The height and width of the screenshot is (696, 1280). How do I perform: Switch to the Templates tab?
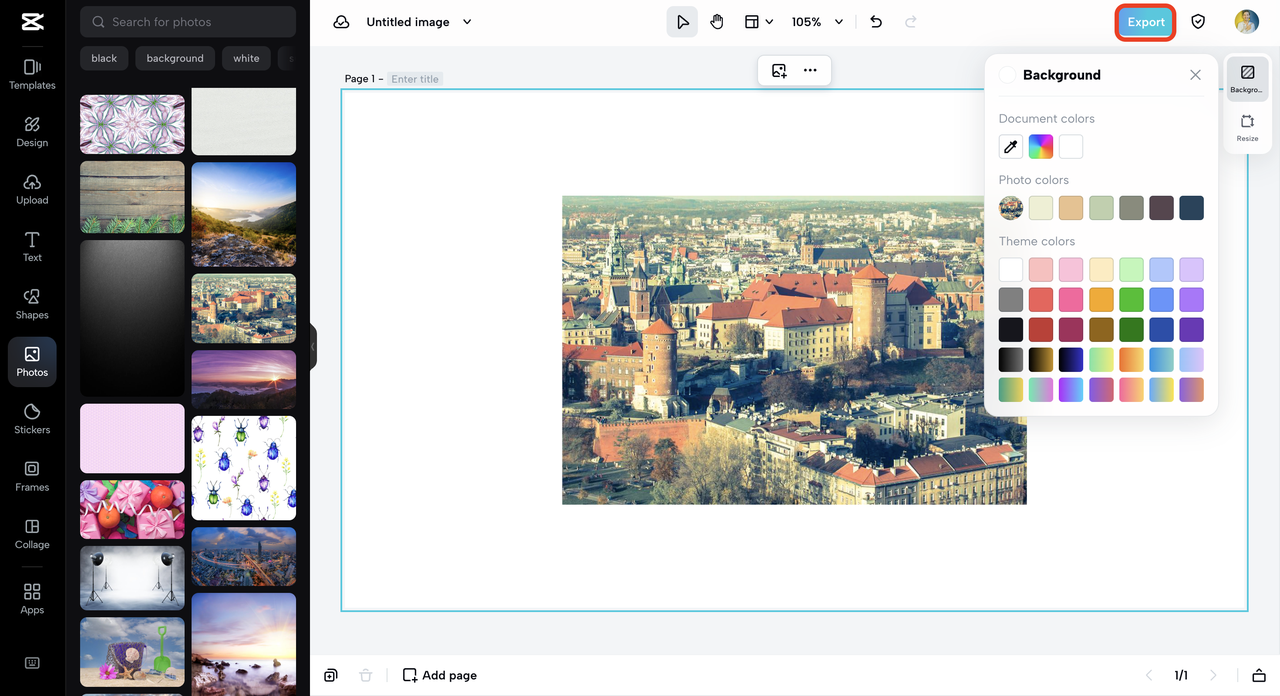32,74
